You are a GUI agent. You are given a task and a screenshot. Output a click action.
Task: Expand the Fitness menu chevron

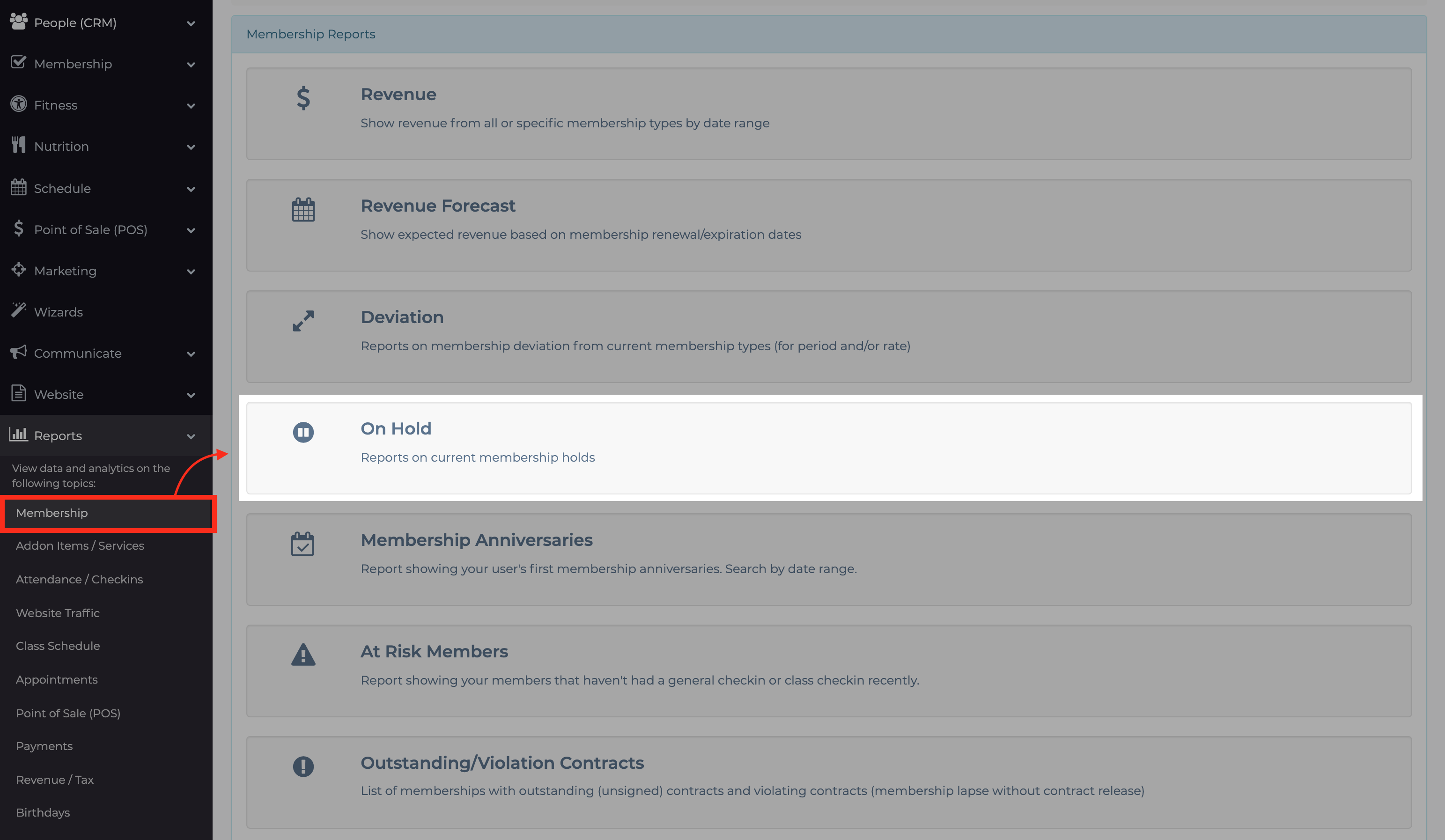click(x=191, y=106)
